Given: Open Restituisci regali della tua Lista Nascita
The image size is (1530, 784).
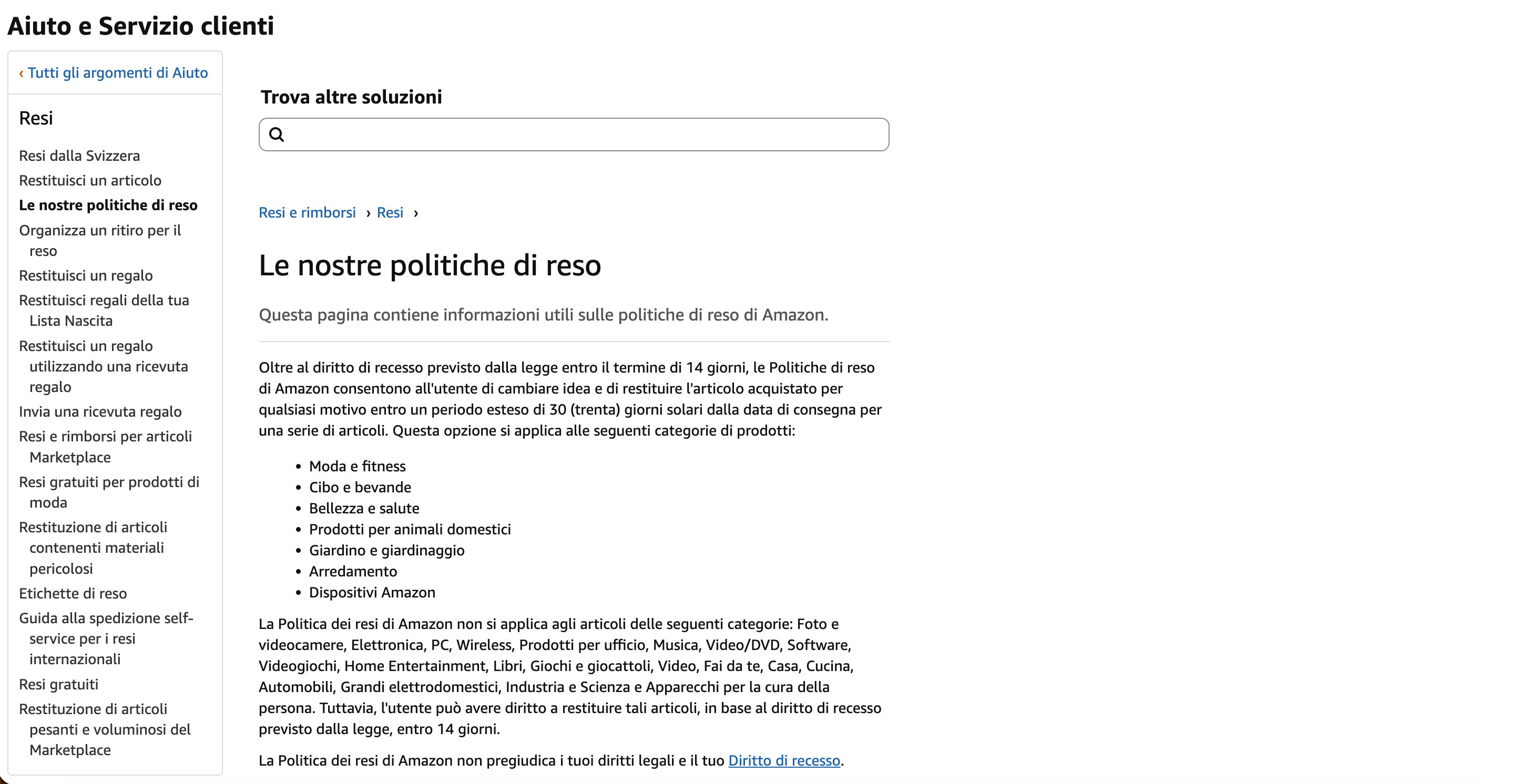Looking at the screenshot, I should 104,311.
